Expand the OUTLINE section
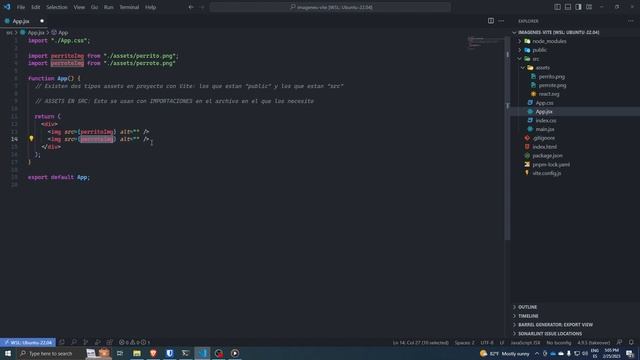The width and height of the screenshot is (640, 360). coord(527,307)
